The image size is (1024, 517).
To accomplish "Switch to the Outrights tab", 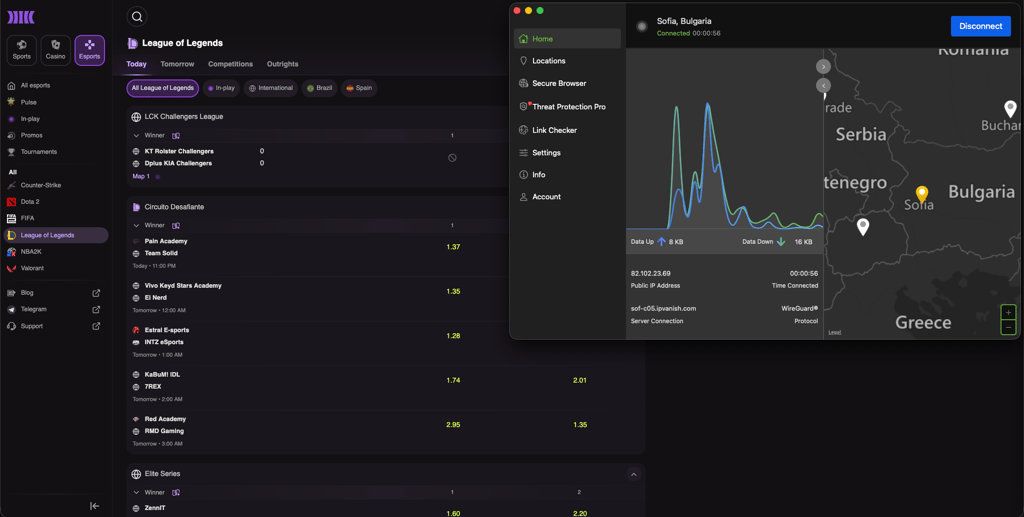I will coord(282,64).
